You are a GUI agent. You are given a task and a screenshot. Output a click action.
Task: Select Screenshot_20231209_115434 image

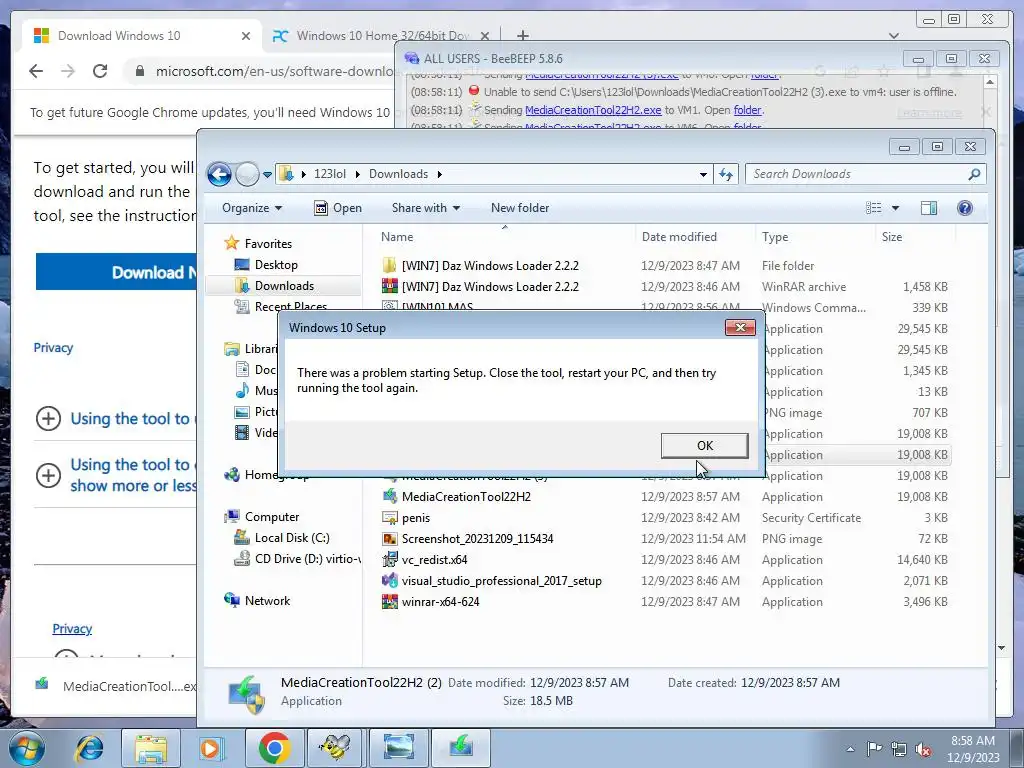(477, 539)
